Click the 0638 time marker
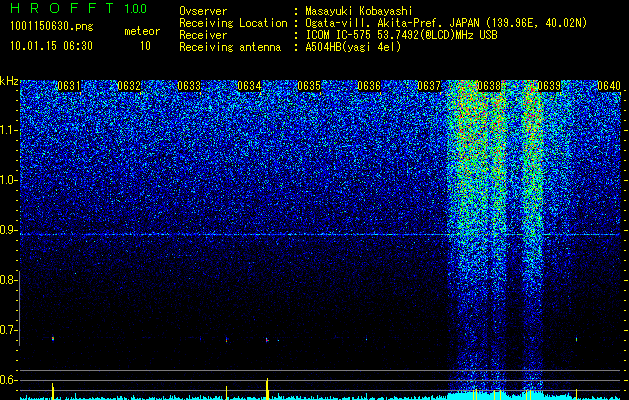Image resolution: width=629 pixels, height=400 pixels. (489, 86)
